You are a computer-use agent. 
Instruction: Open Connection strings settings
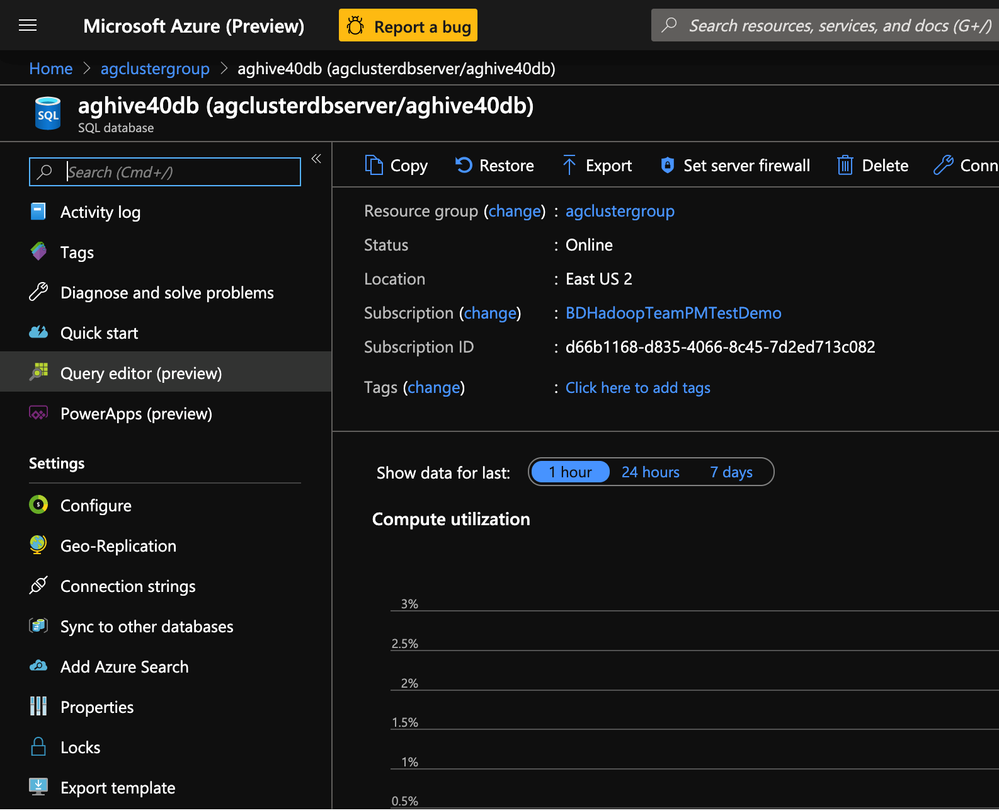click(127, 586)
